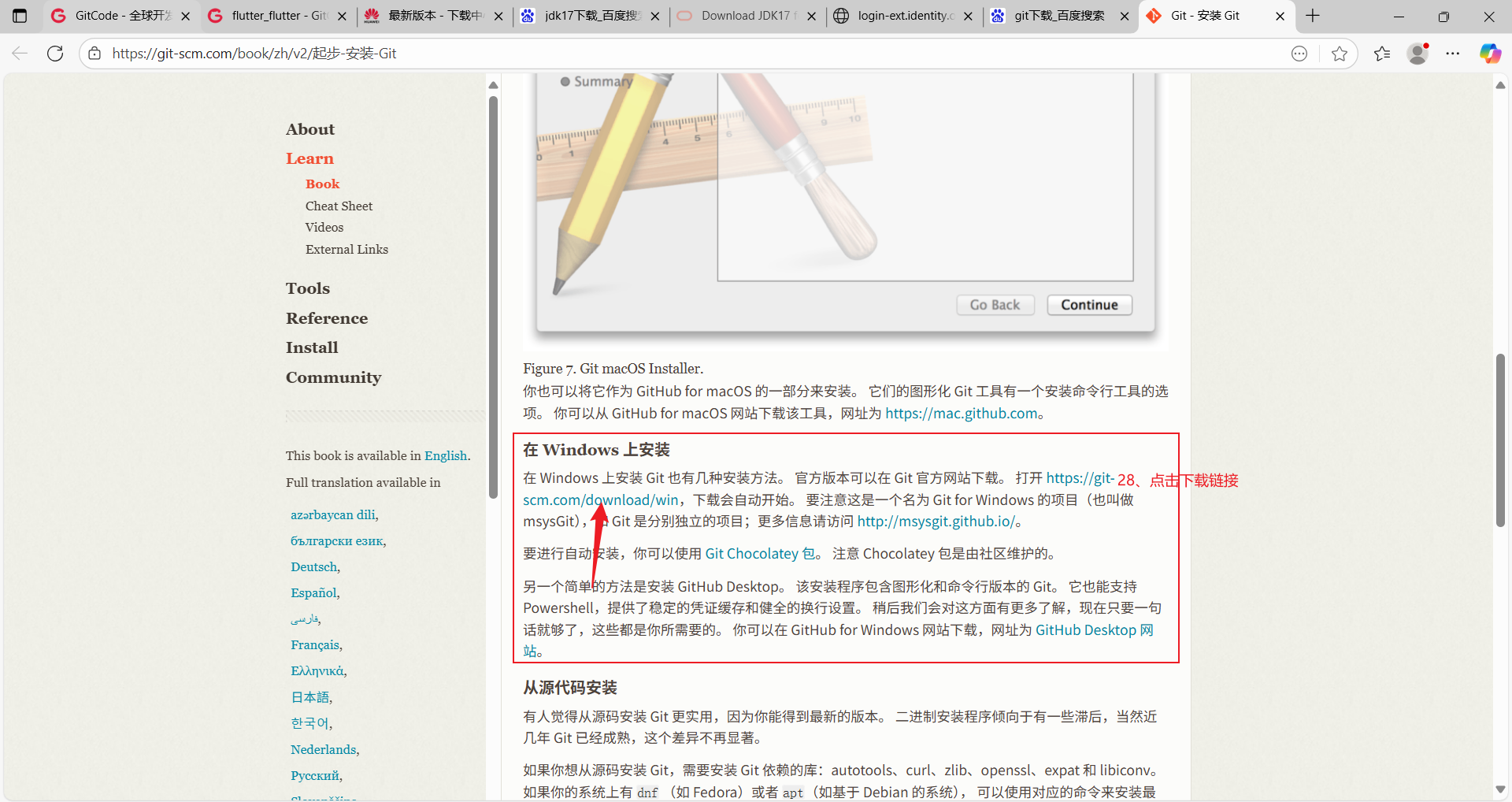Select the Русский translation

click(x=315, y=775)
